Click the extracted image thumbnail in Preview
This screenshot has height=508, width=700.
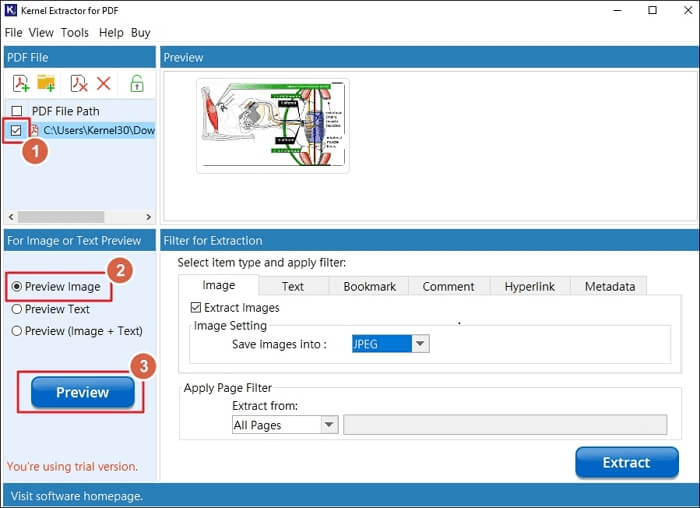tap(273, 125)
